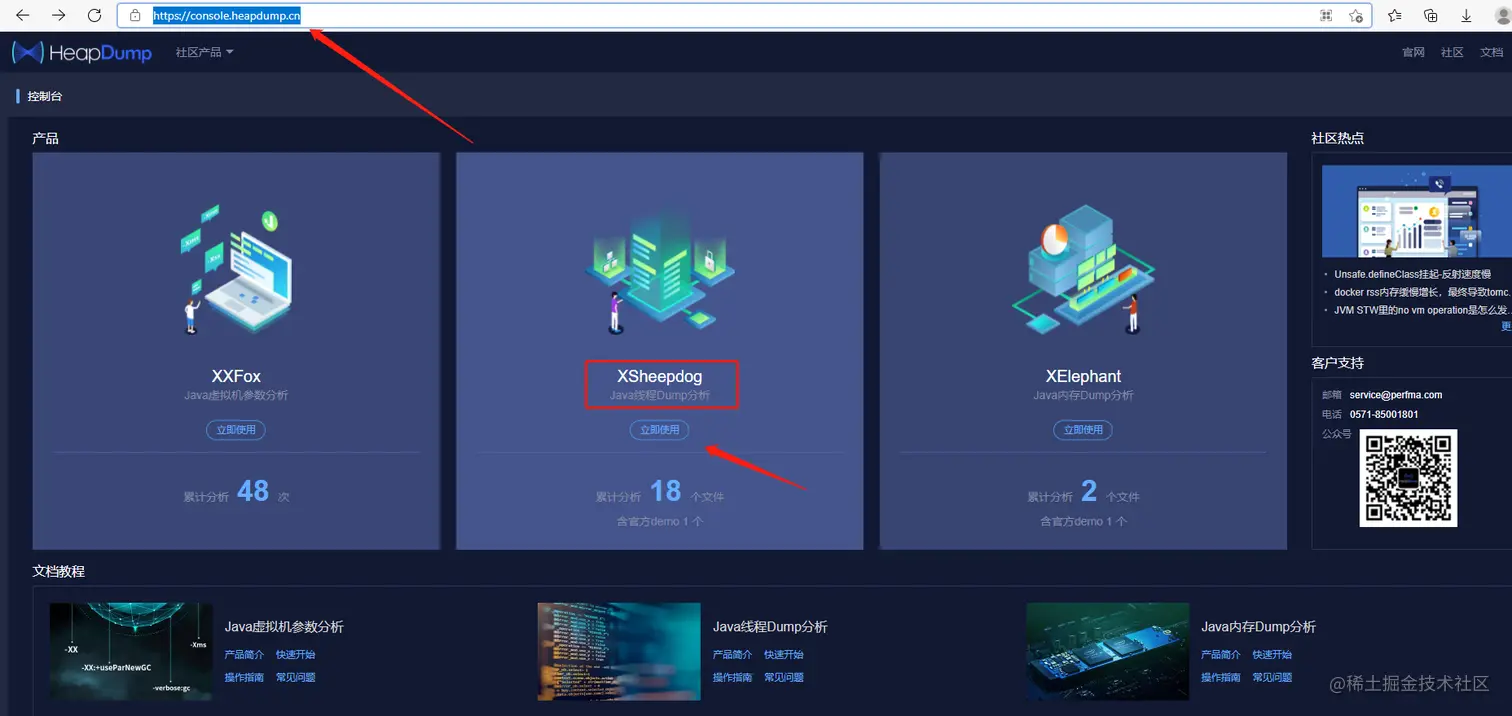Open the 社区产品 dropdown menu
This screenshot has height=716, width=1512.
203,52
